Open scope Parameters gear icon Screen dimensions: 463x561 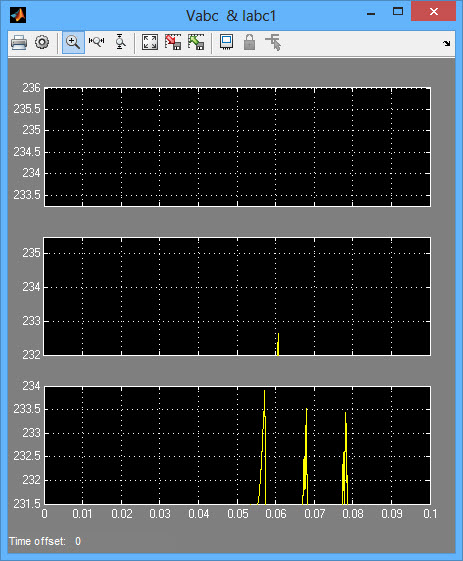coord(42,43)
